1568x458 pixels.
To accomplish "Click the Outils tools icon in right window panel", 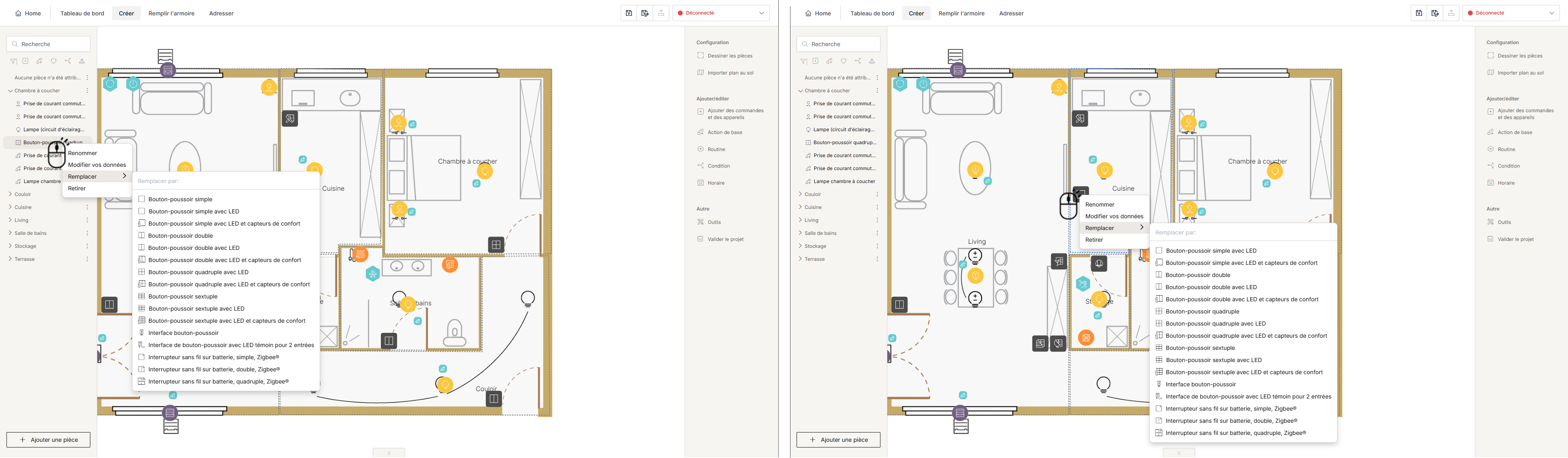I will [x=1491, y=222].
